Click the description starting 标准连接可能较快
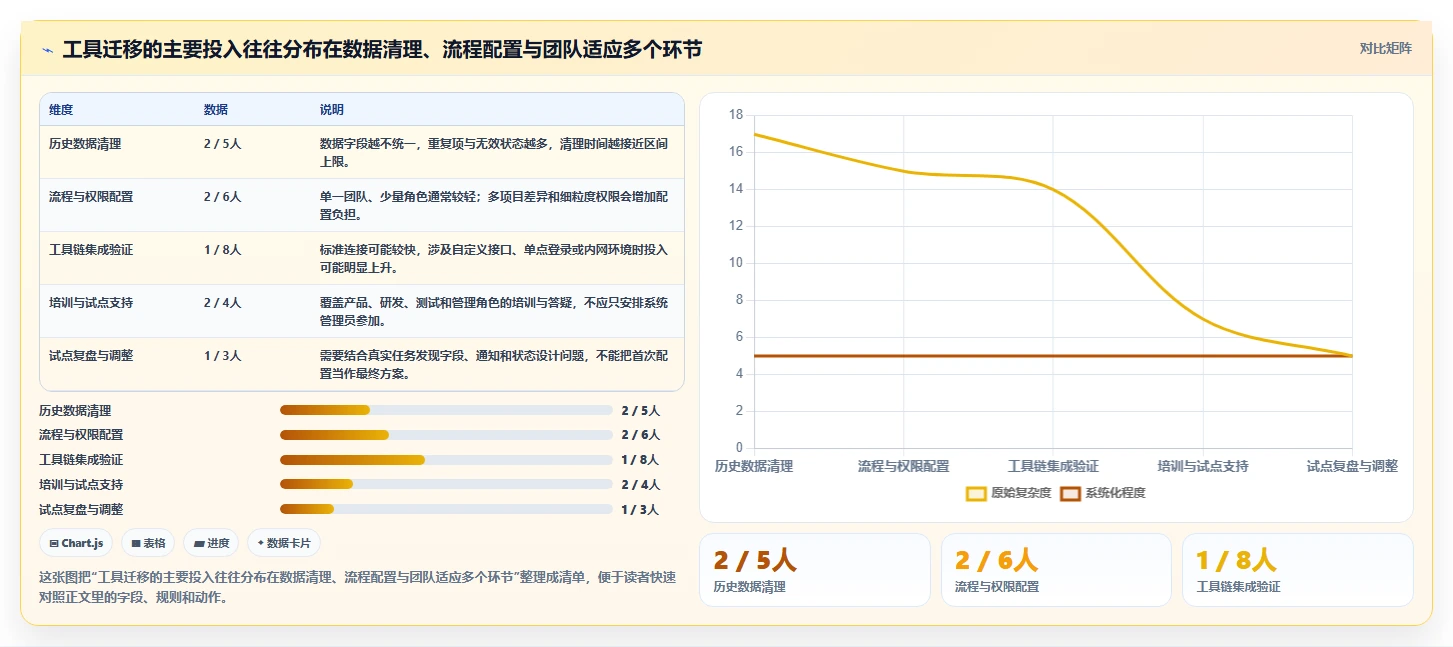The height and width of the screenshot is (647, 1453). click(494, 258)
